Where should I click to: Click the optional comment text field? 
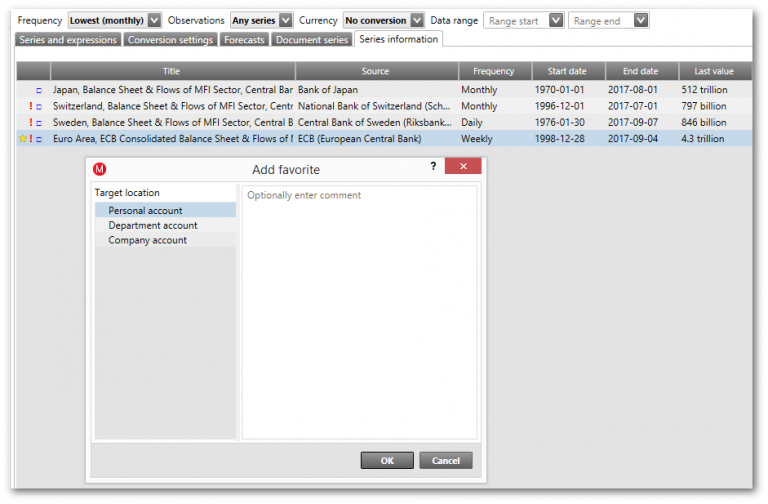tap(359, 310)
